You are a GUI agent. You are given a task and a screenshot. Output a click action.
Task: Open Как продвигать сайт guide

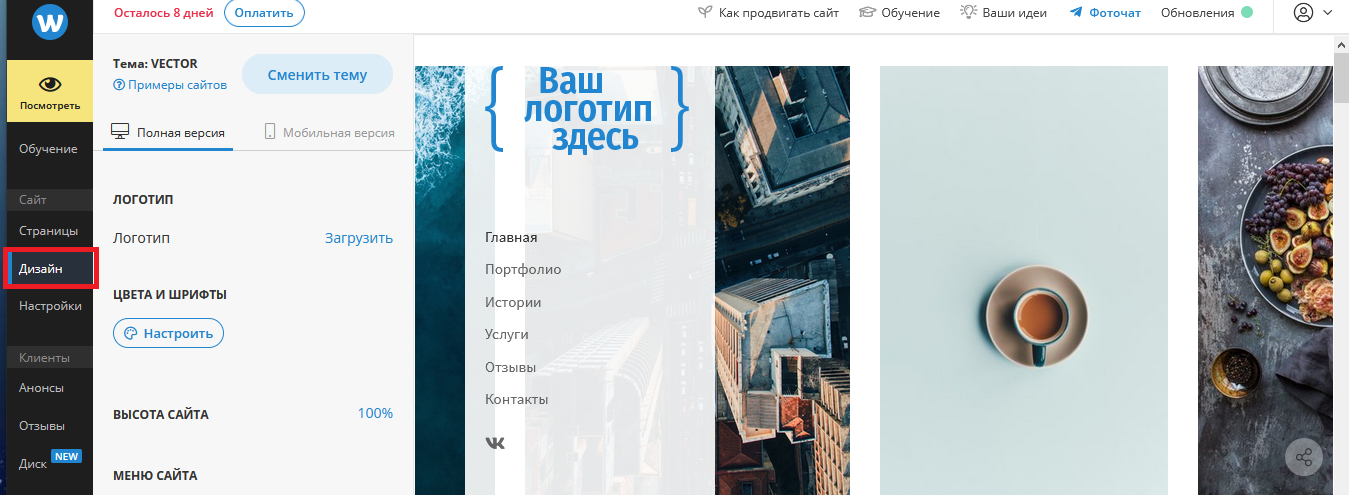[x=768, y=13]
